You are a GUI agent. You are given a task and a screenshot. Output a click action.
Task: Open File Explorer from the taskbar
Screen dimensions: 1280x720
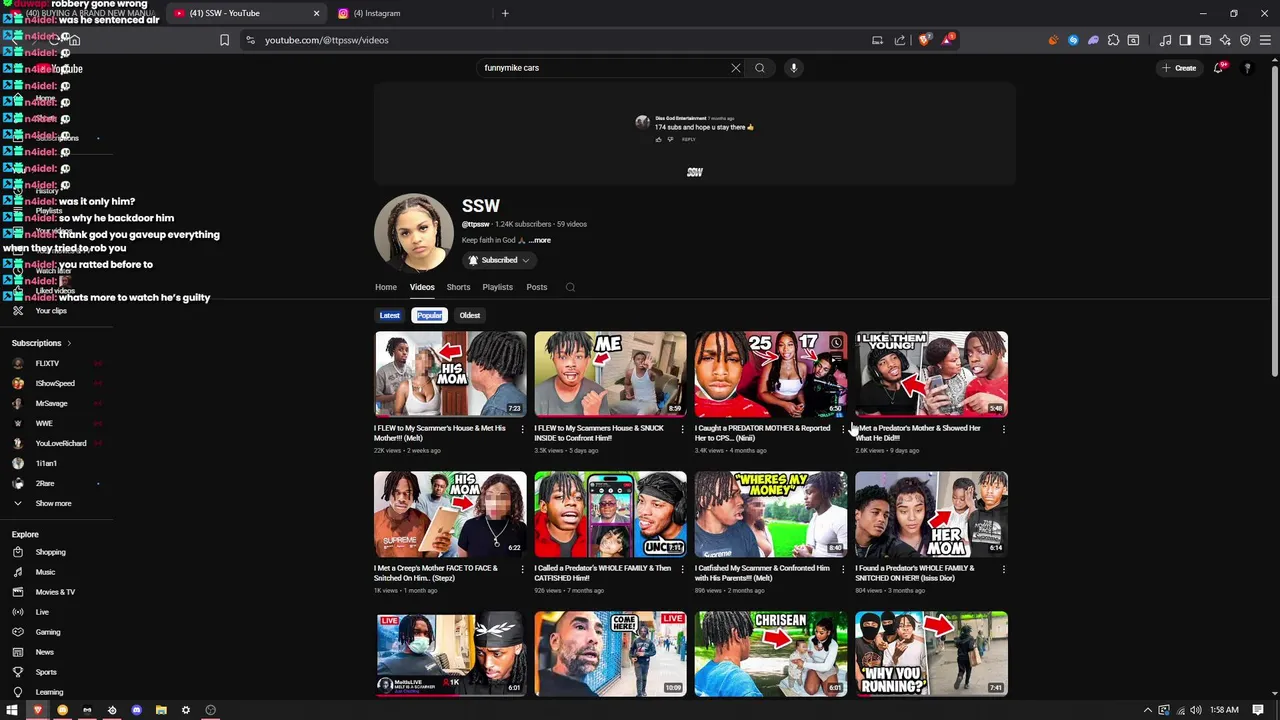tap(161, 710)
